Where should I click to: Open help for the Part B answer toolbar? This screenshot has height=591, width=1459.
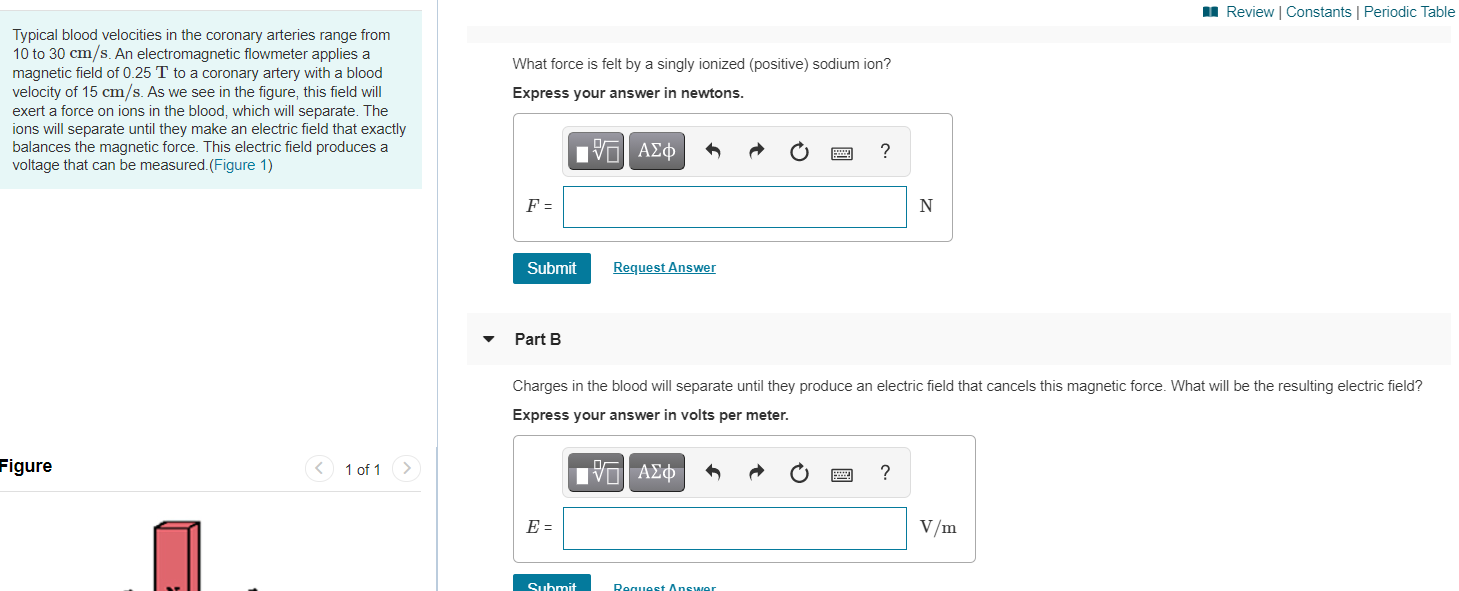coord(885,473)
